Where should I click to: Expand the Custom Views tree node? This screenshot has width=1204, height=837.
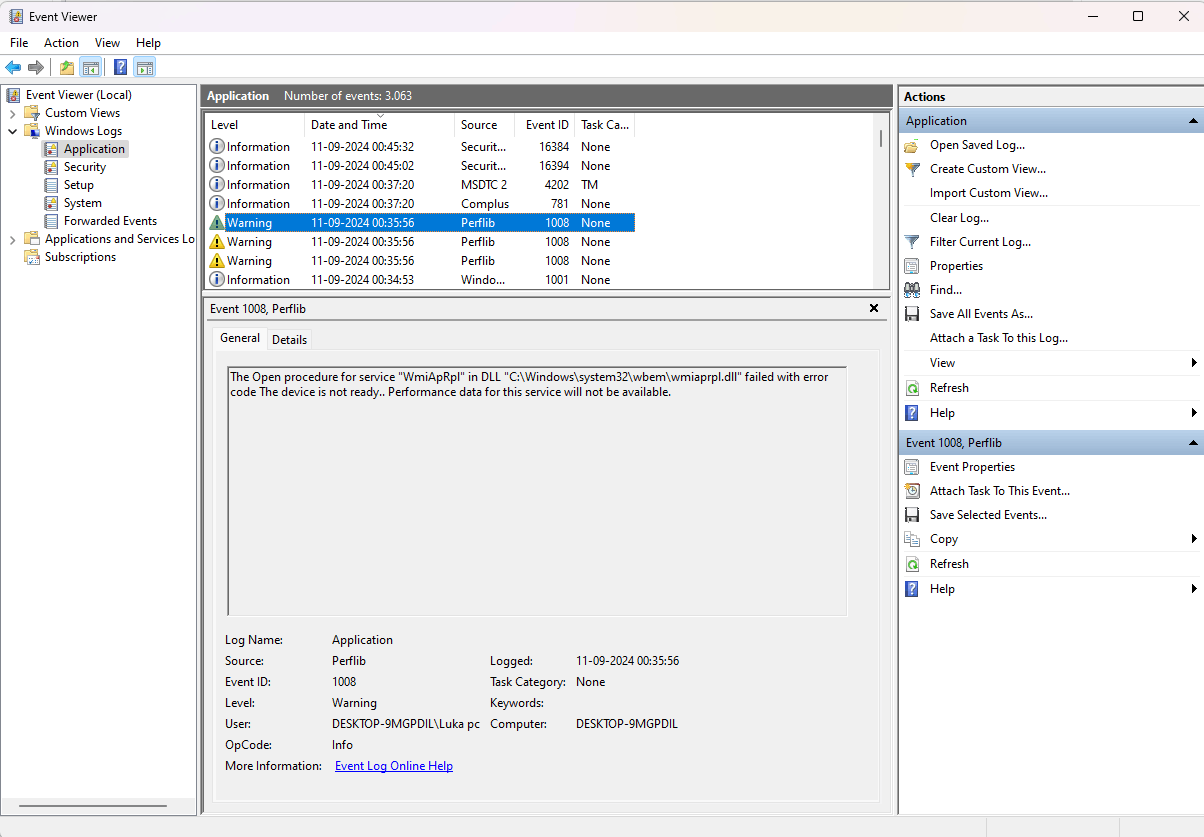[12, 113]
